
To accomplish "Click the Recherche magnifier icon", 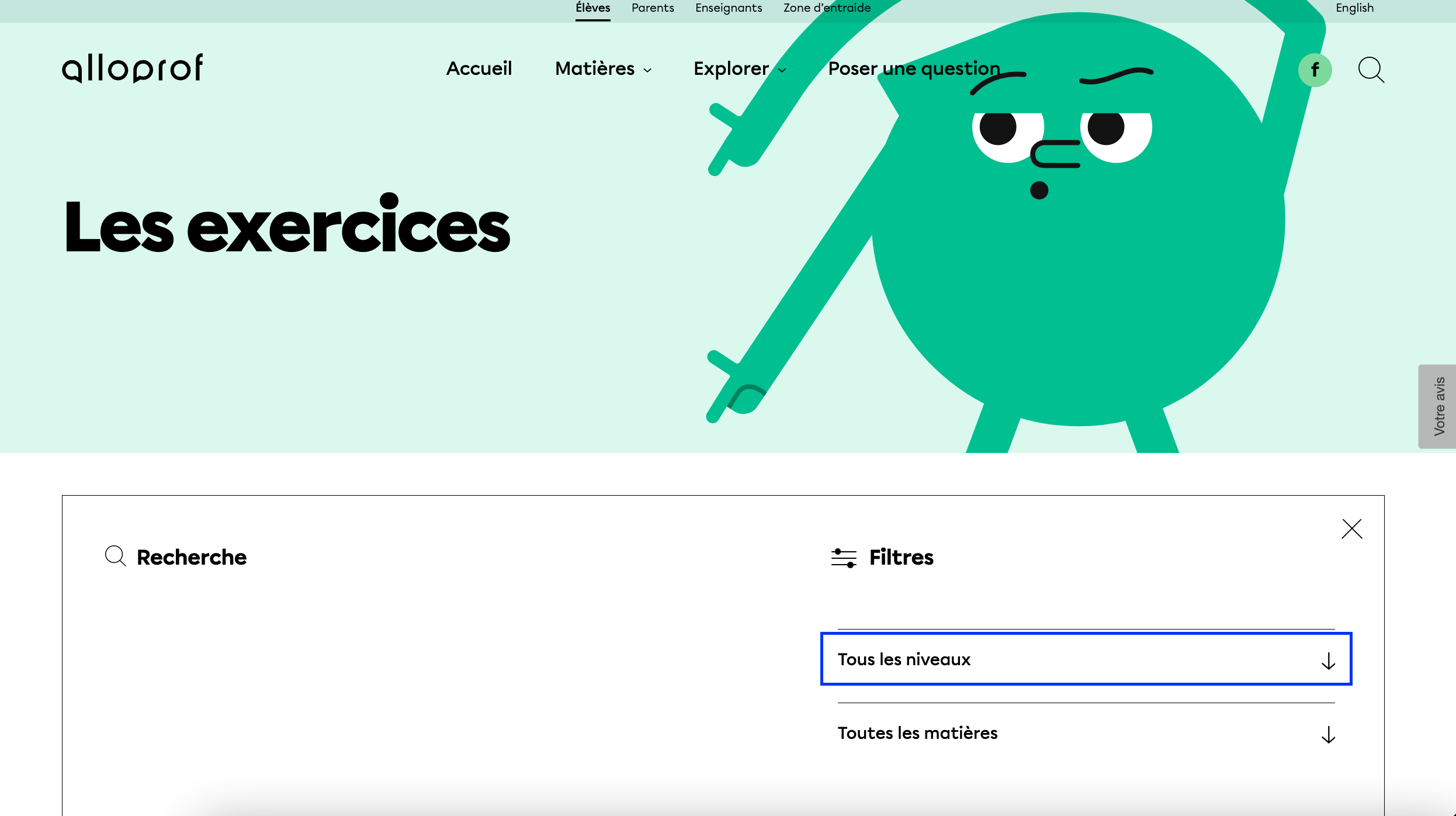I will [x=115, y=556].
